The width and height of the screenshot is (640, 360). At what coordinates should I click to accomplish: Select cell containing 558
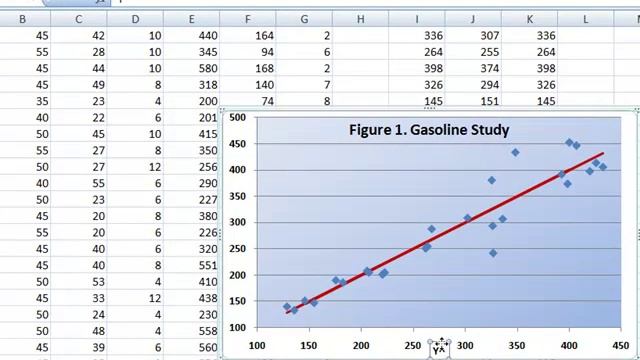click(191, 331)
